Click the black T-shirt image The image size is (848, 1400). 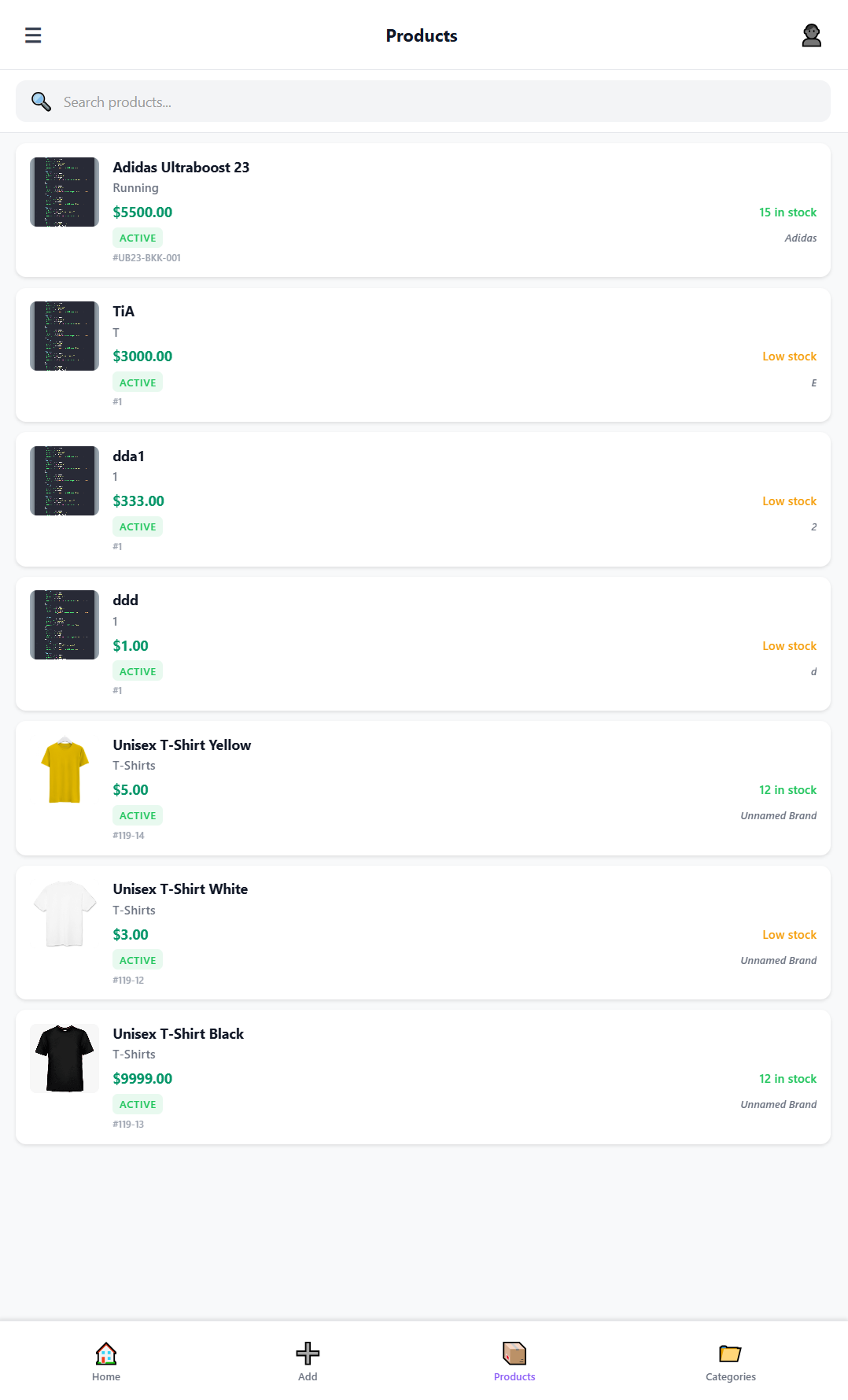click(x=65, y=1058)
